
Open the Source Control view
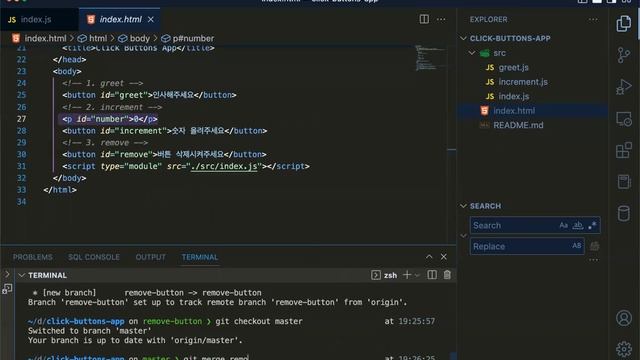(624, 55)
